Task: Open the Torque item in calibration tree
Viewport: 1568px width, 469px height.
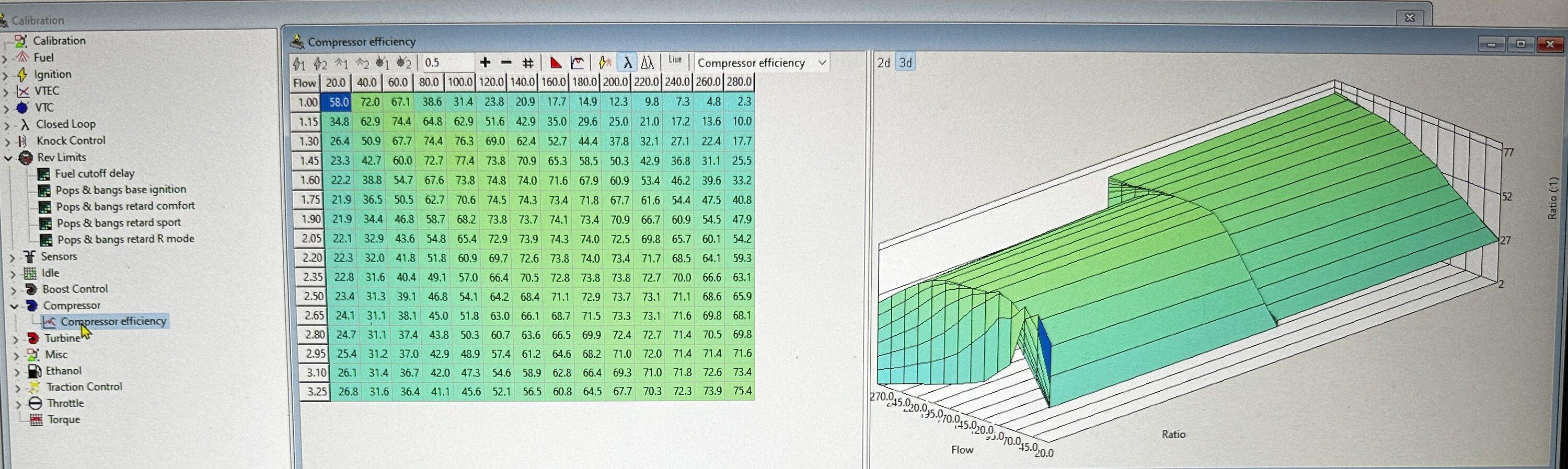Action: pyautogui.click(x=63, y=420)
